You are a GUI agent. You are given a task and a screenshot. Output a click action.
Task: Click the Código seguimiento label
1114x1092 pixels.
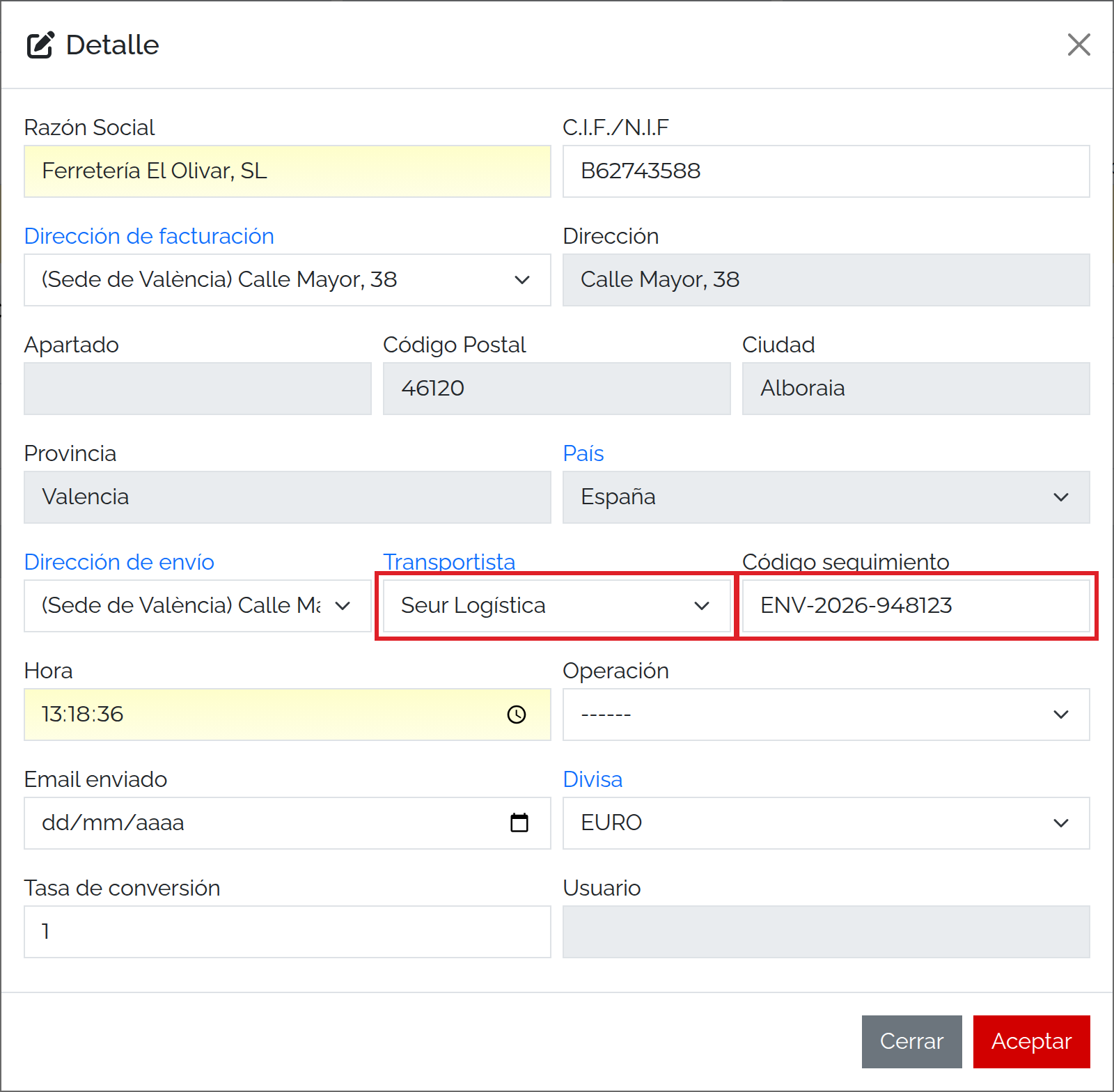point(846,562)
